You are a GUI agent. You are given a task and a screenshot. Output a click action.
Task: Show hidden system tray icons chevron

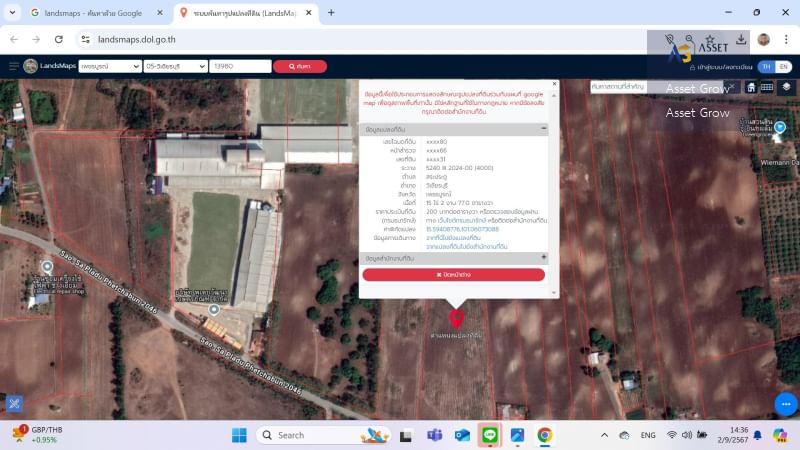tap(604, 435)
